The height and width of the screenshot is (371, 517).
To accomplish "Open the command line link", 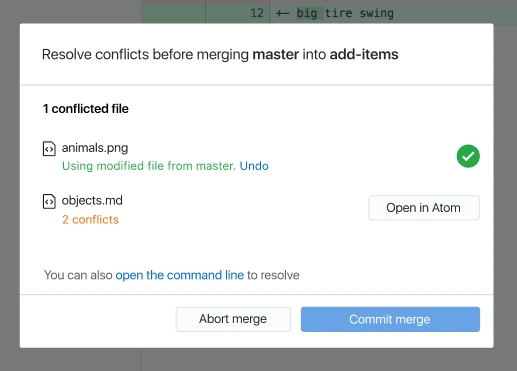I will tap(180, 275).
